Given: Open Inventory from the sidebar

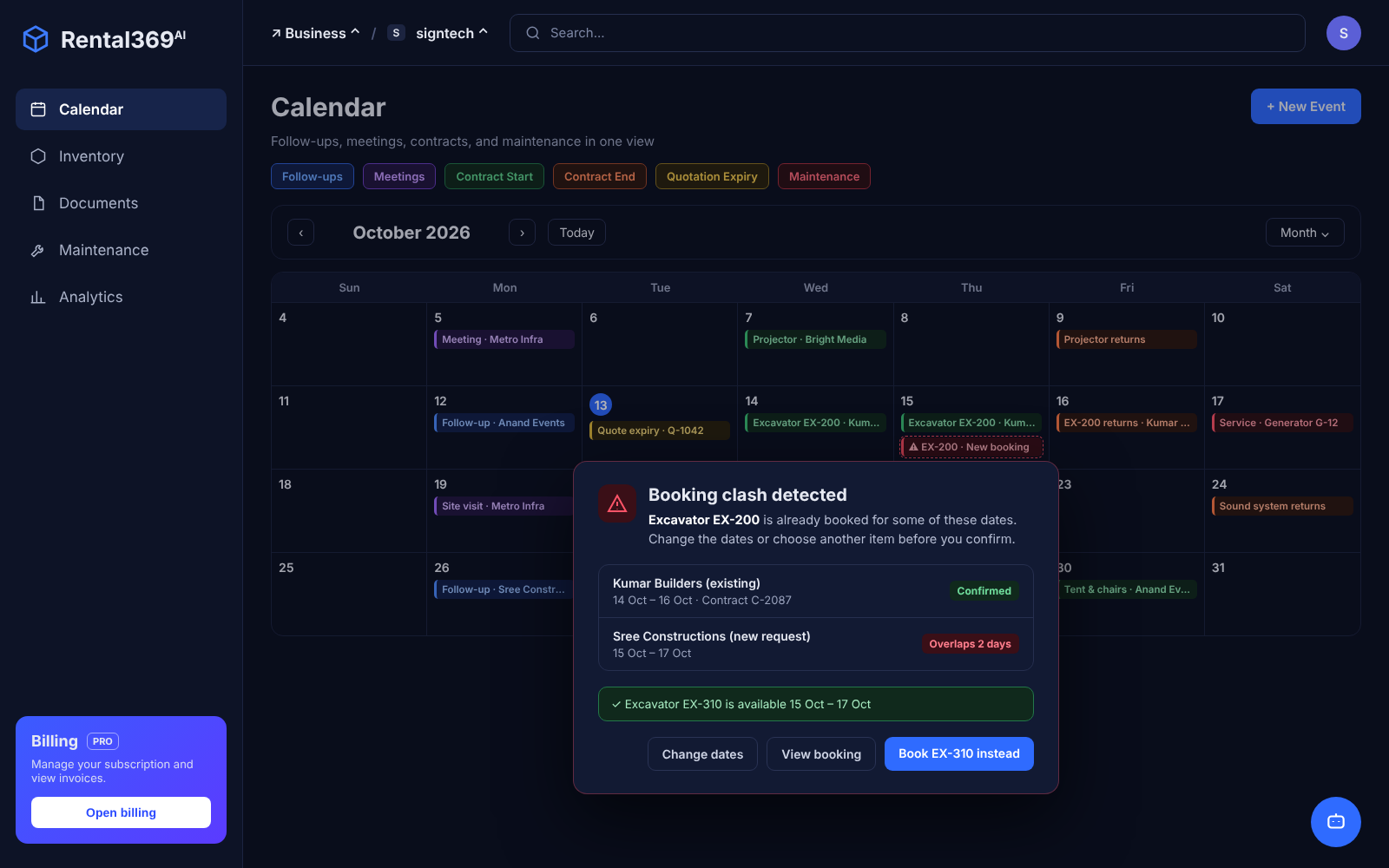Looking at the screenshot, I should click(121, 156).
